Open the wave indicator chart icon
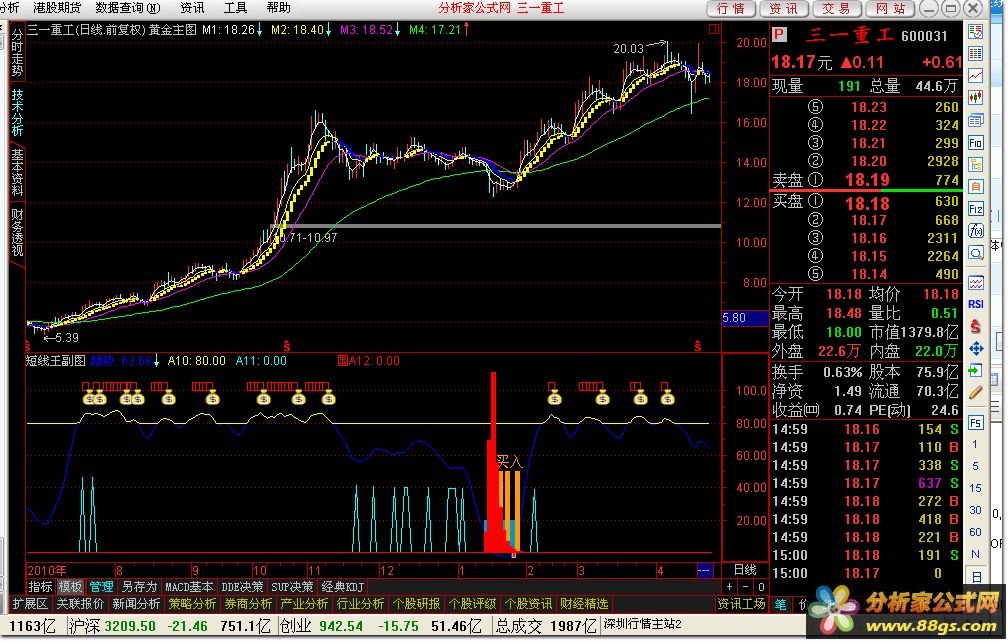 pos(976,282)
